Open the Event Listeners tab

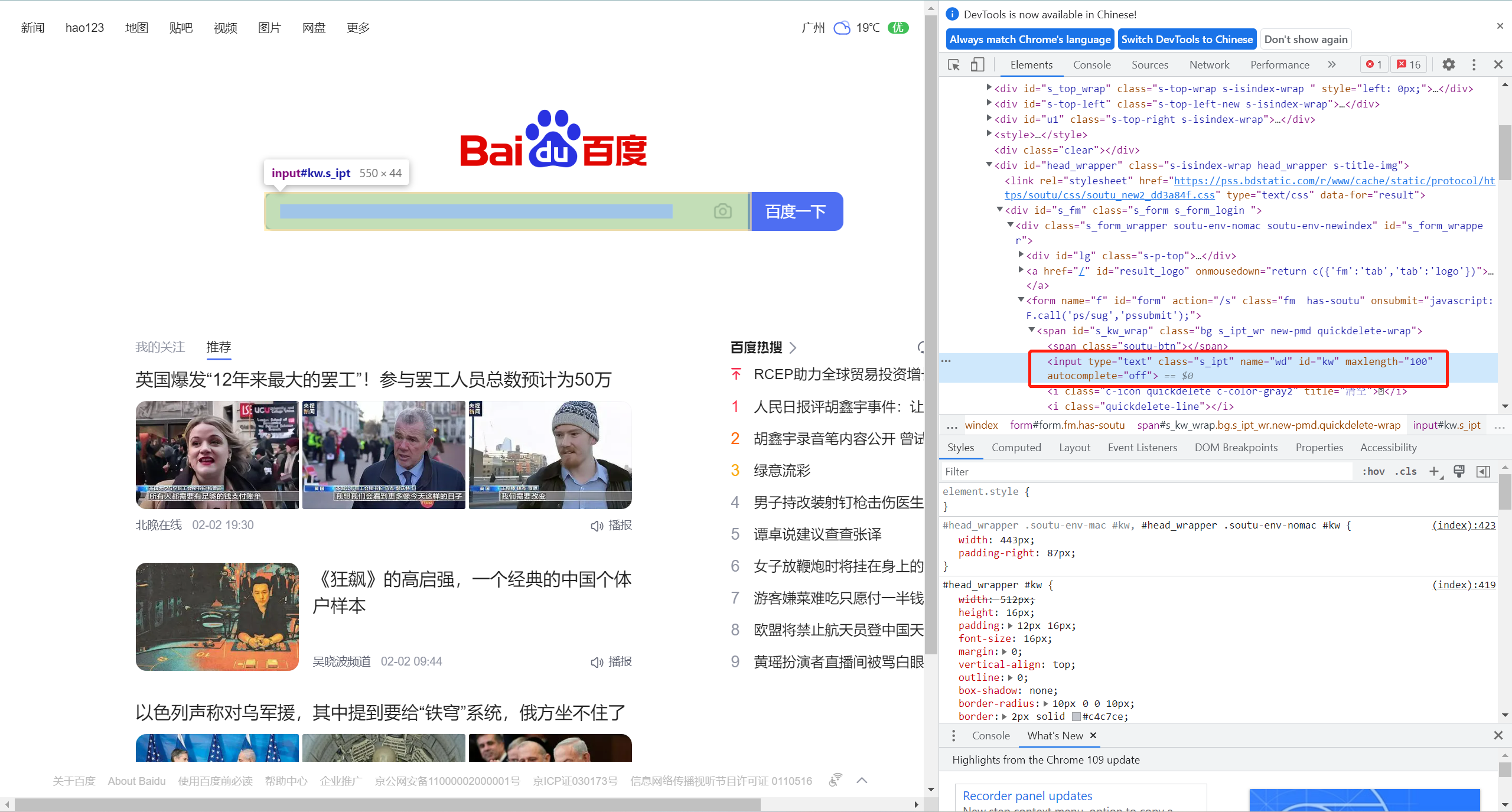click(x=1142, y=448)
